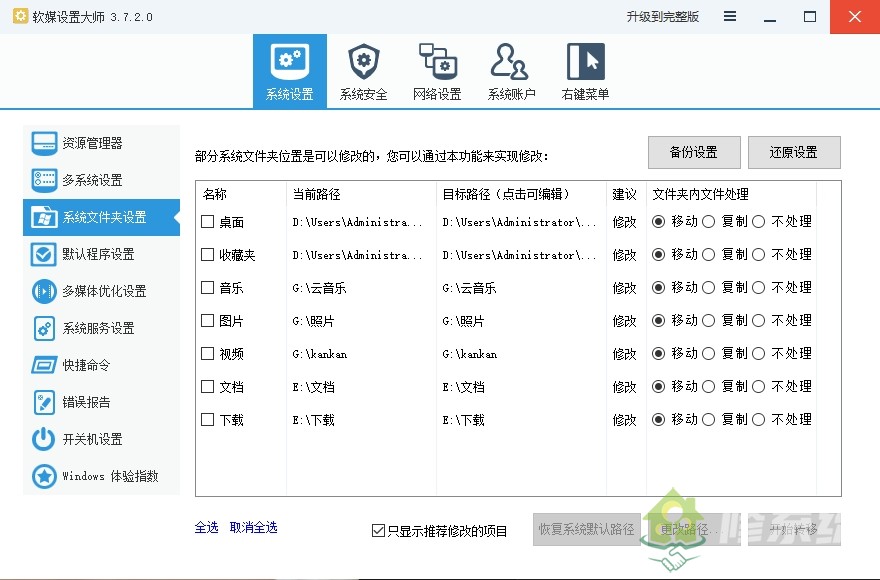Viewport: 880px width, 580px height.
Task: Check the 桌面 folder checkbox
Action: [208, 222]
